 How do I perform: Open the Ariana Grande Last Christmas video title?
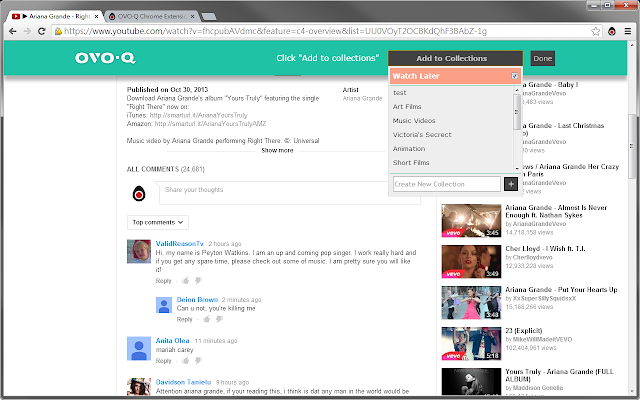562,129
